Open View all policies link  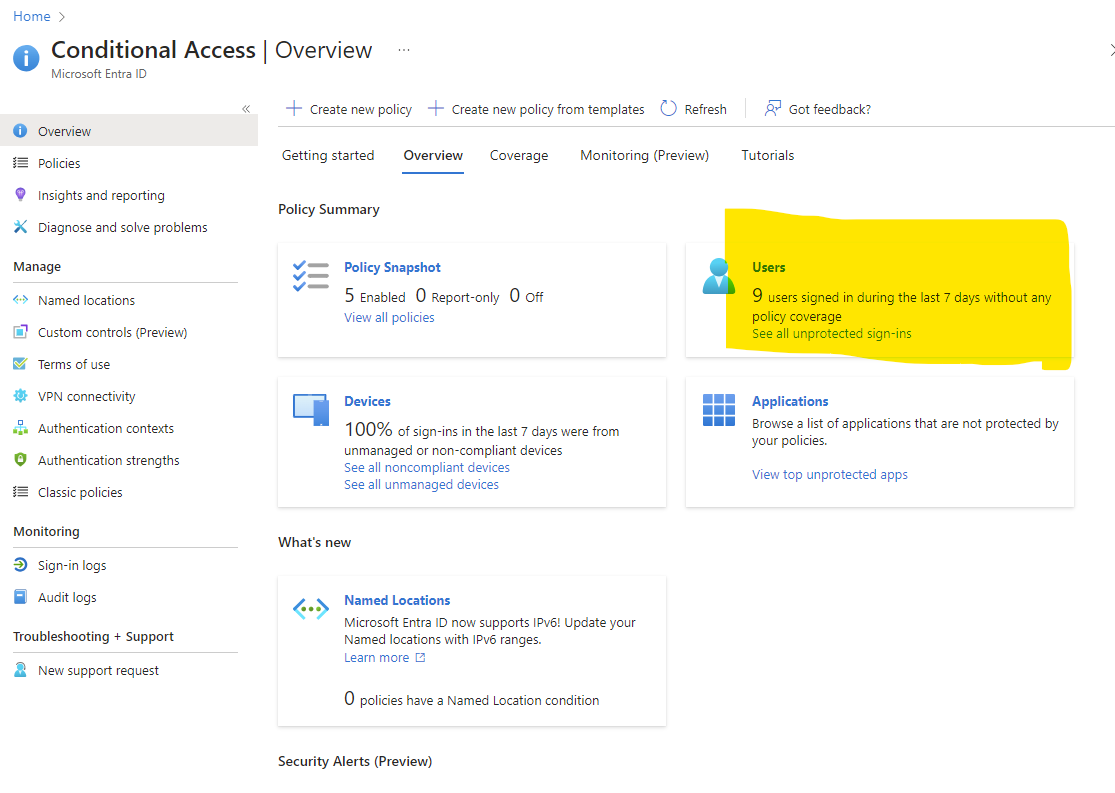pos(389,317)
